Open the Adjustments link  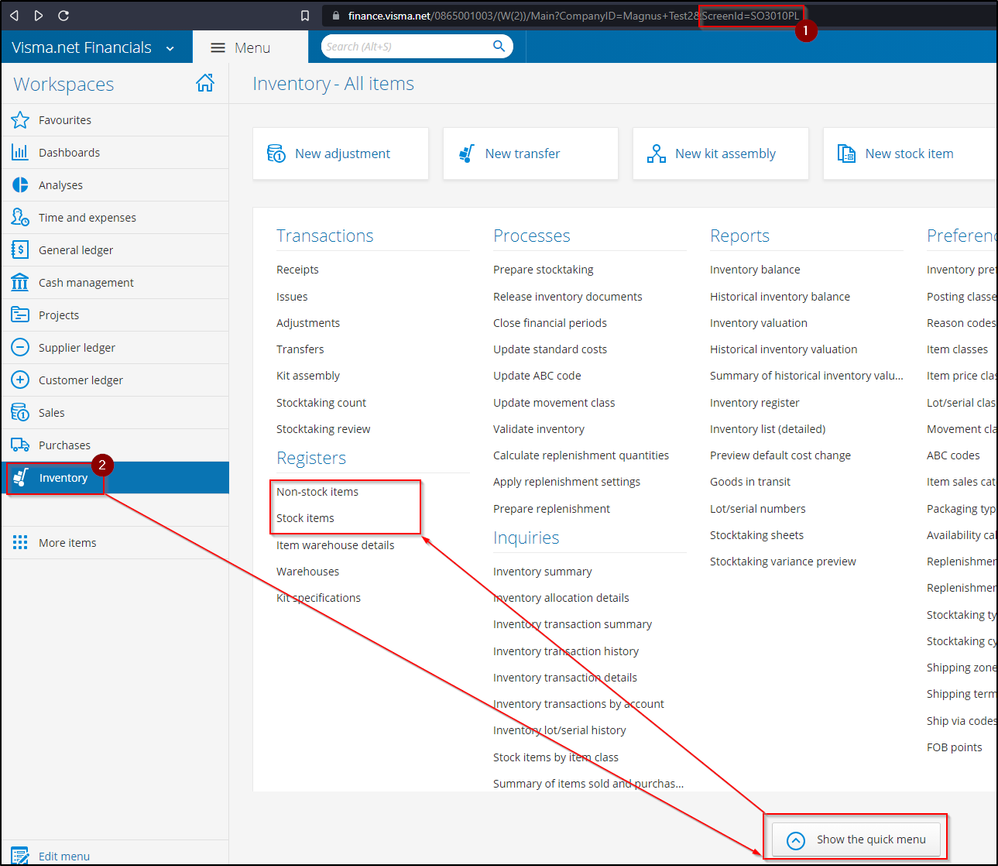(307, 323)
